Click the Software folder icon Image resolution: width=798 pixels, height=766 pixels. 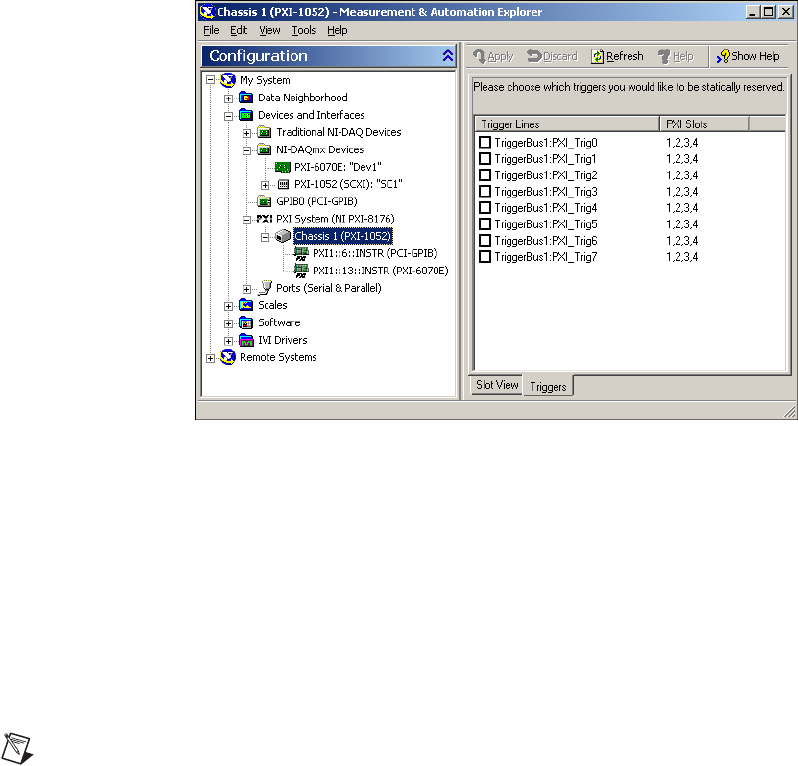tap(246, 323)
